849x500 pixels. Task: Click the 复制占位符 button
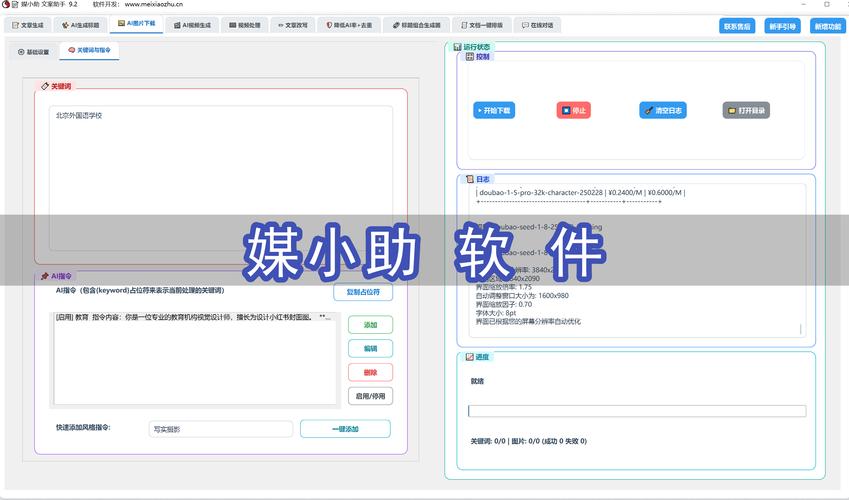pos(363,292)
